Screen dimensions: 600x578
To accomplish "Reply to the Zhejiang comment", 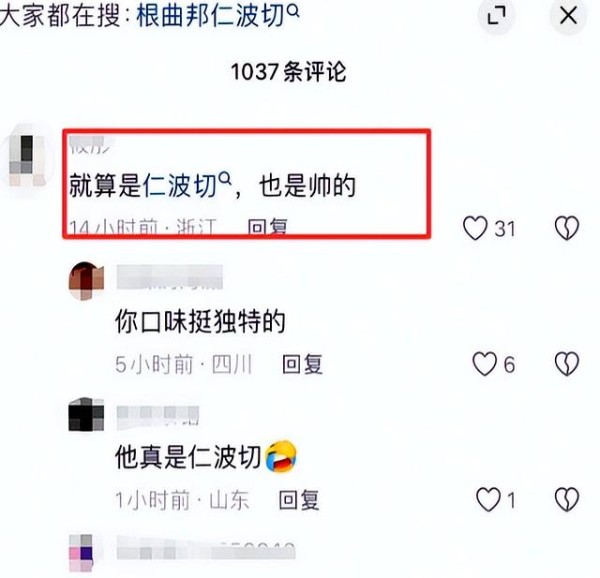I will tap(267, 227).
